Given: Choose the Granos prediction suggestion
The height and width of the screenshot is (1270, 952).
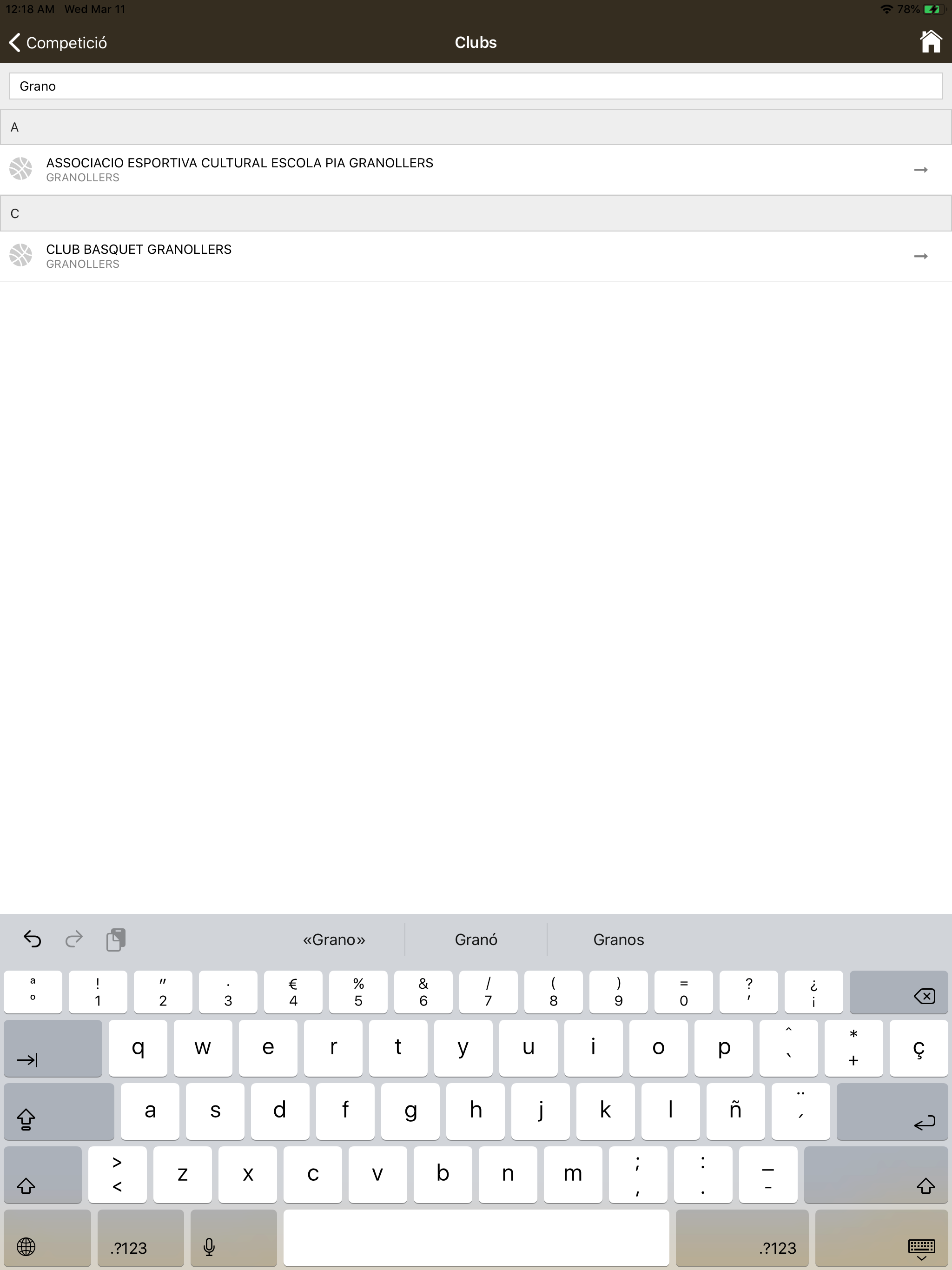Looking at the screenshot, I should [x=618, y=940].
